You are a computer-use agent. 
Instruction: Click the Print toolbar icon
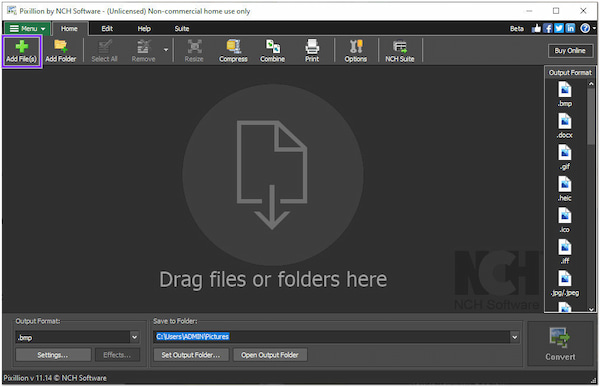(x=312, y=51)
